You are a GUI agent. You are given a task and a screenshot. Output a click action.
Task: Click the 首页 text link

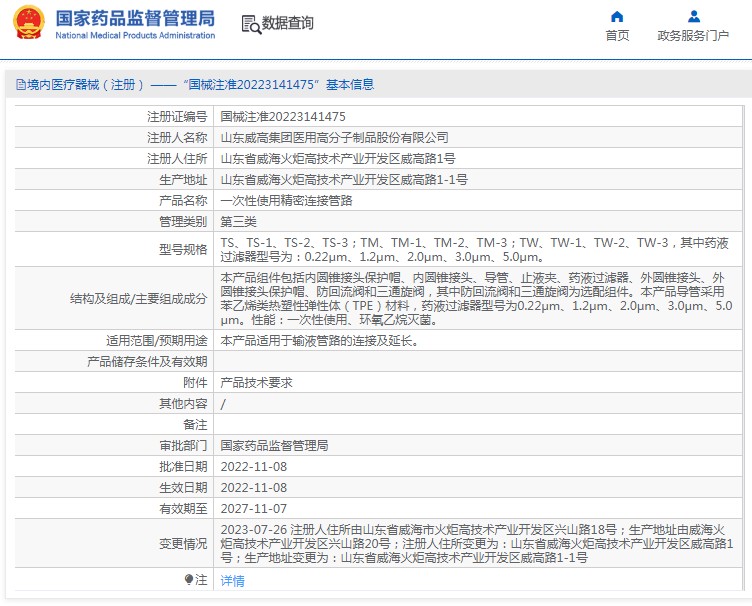tap(617, 35)
